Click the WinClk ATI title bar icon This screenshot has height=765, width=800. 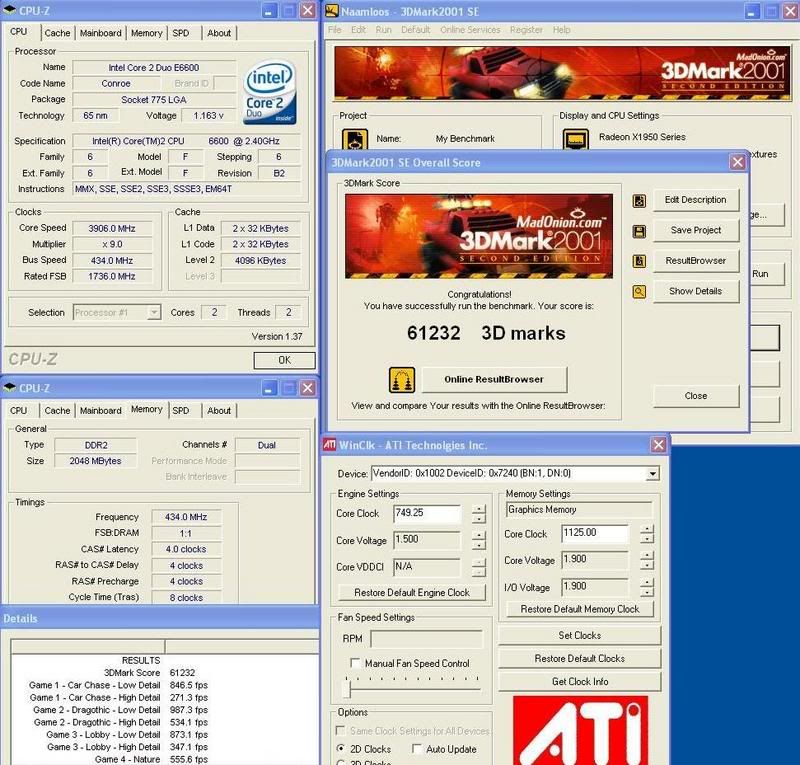pos(329,445)
